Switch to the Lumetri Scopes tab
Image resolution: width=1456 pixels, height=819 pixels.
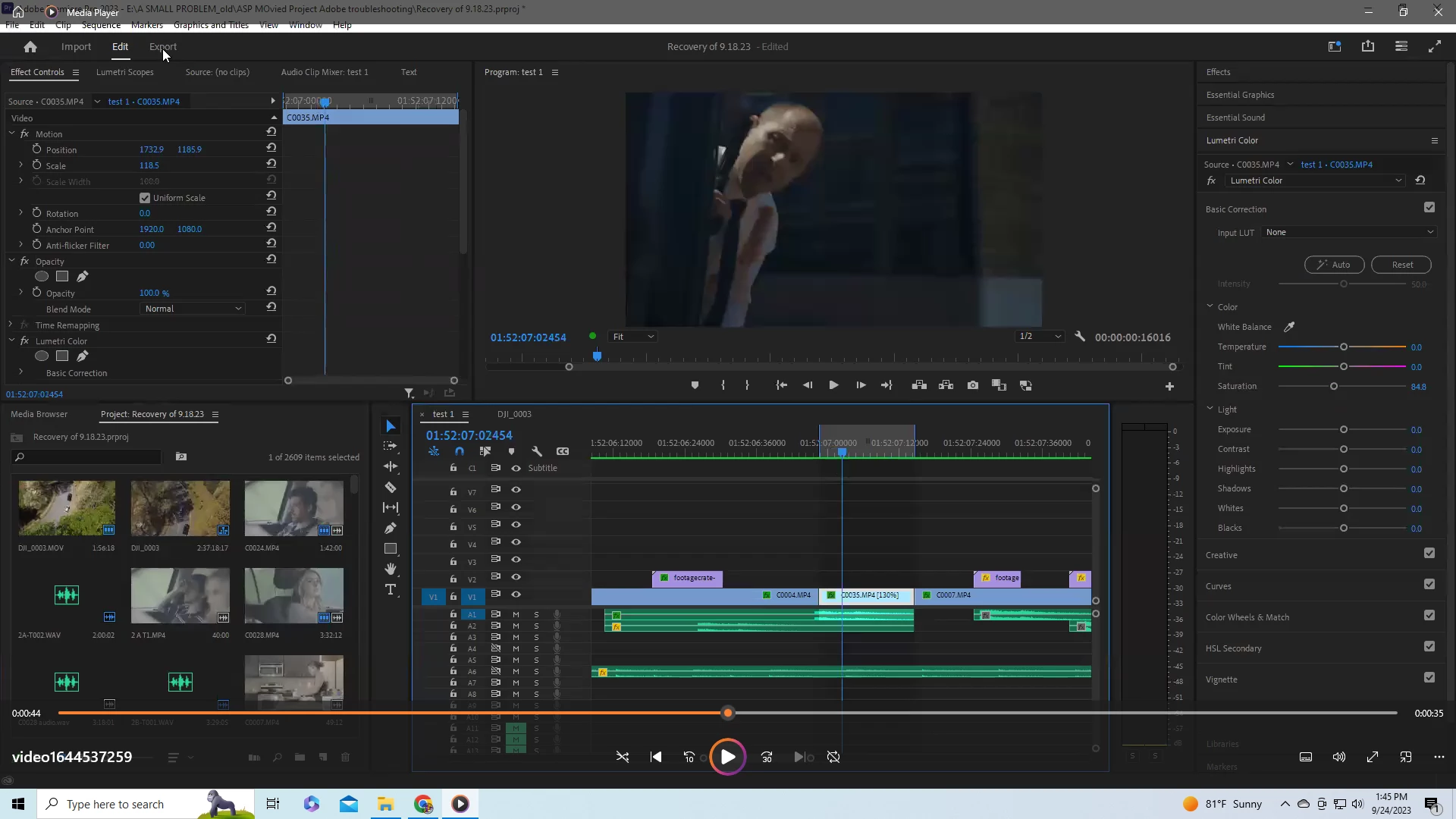point(125,72)
